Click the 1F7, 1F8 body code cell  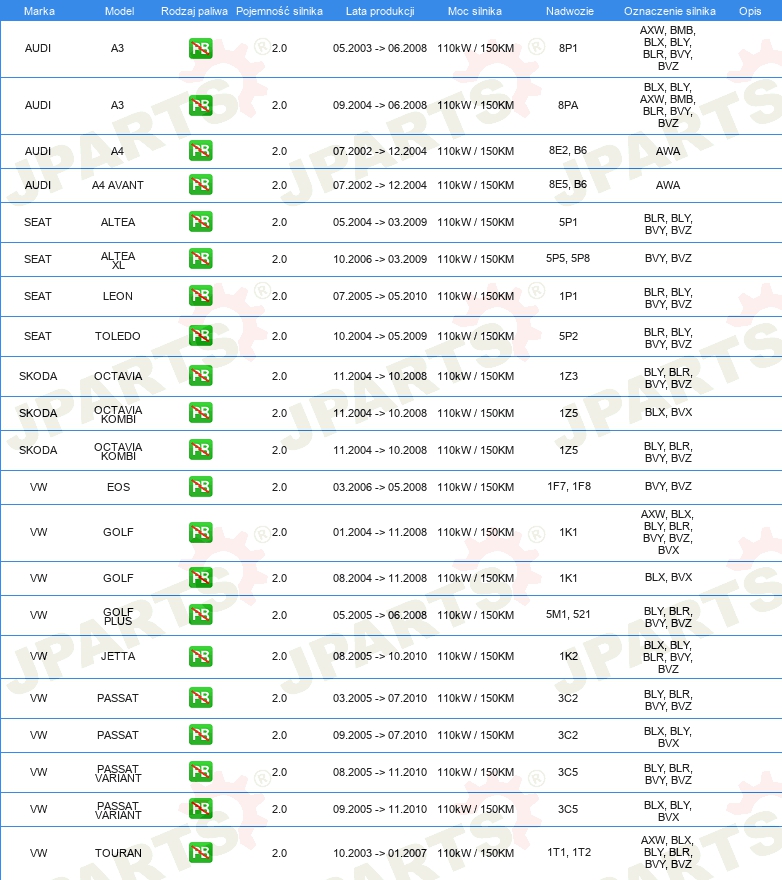pos(569,486)
